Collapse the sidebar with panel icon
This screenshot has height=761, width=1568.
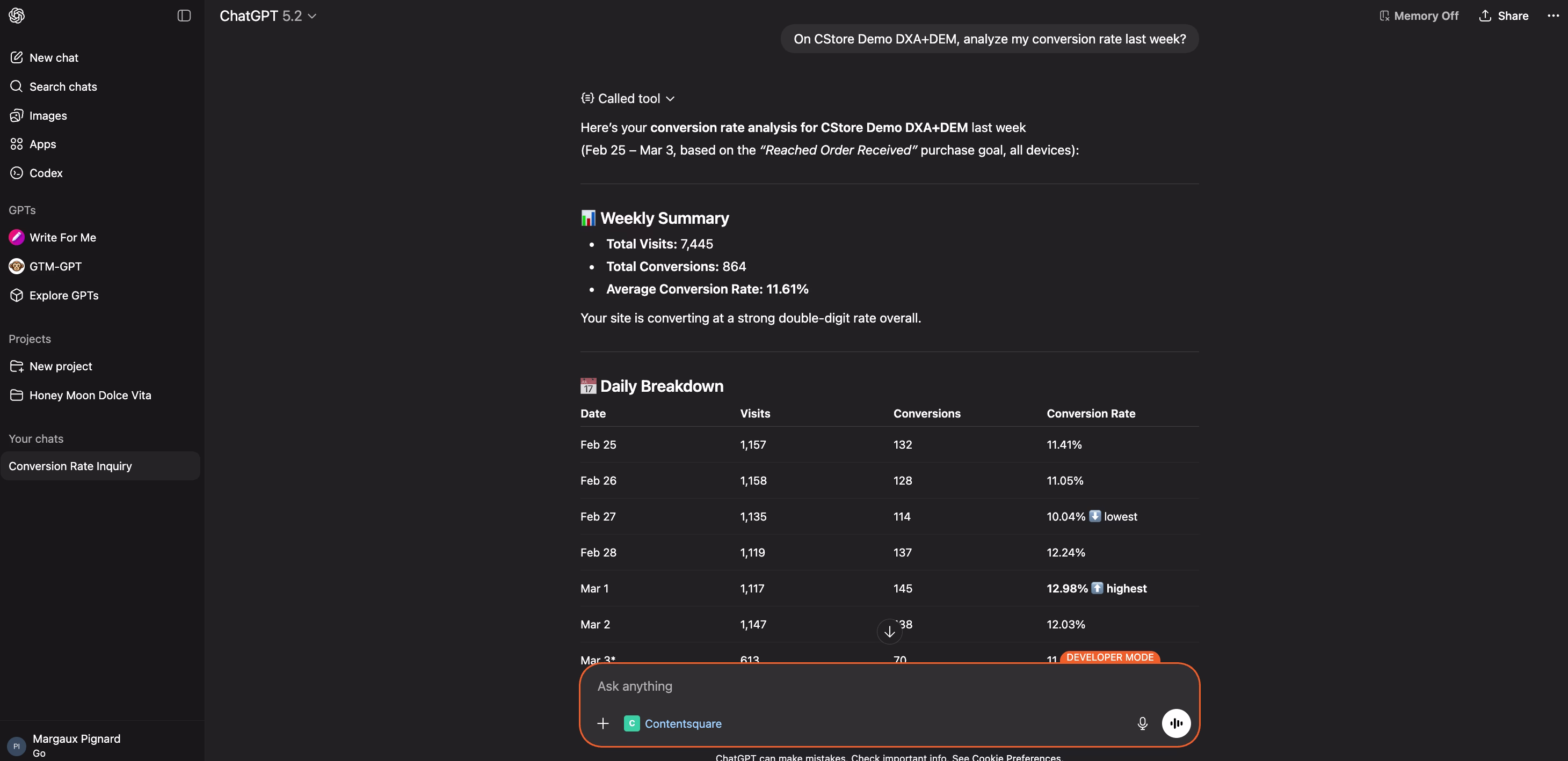point(184,16)
